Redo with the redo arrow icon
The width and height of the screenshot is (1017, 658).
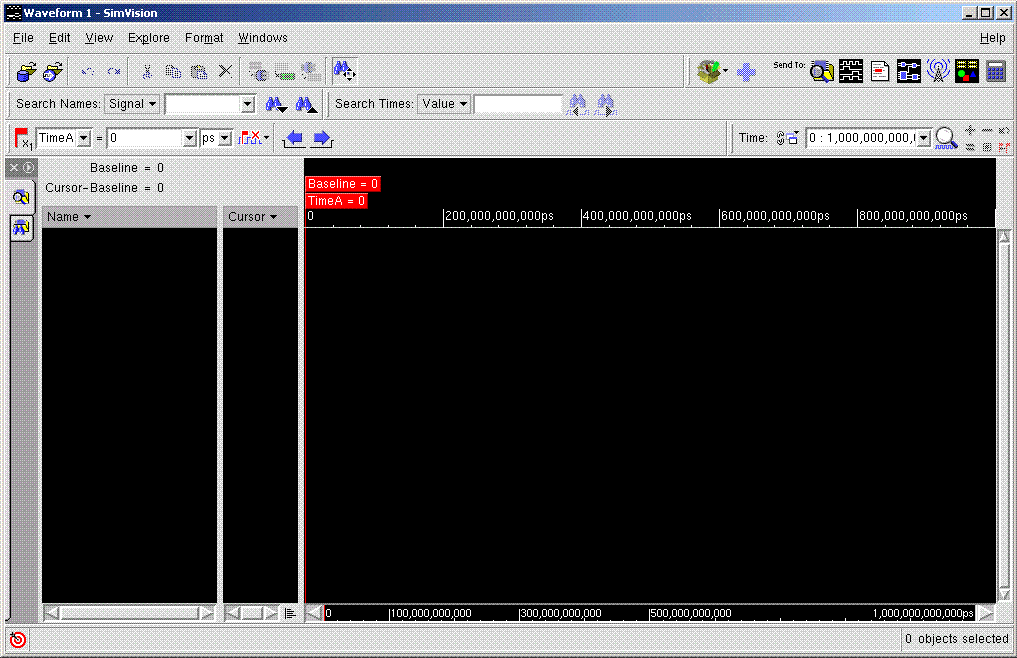(x=114, y=71)
